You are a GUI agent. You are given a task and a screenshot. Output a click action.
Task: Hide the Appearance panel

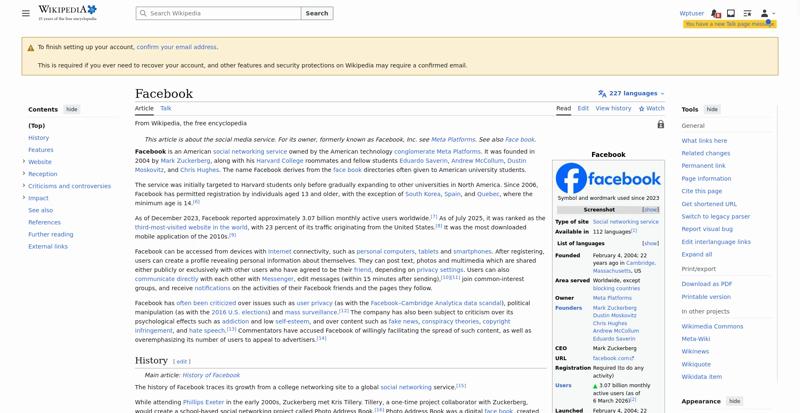[x=734, y=401]
